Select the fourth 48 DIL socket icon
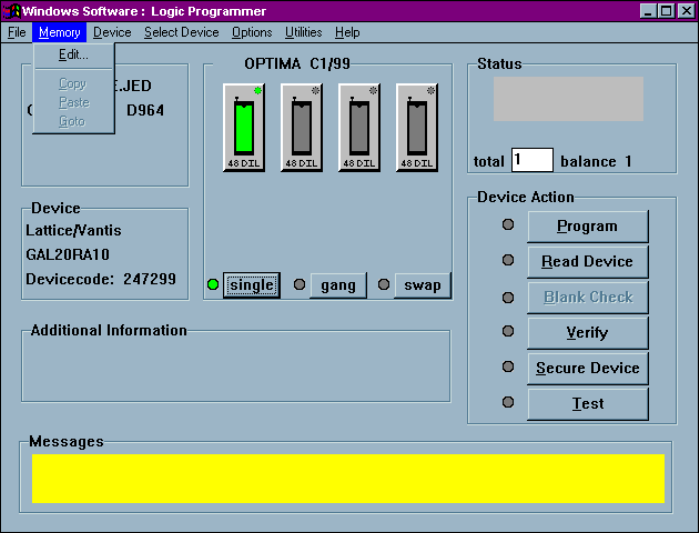 click(417, 127)
